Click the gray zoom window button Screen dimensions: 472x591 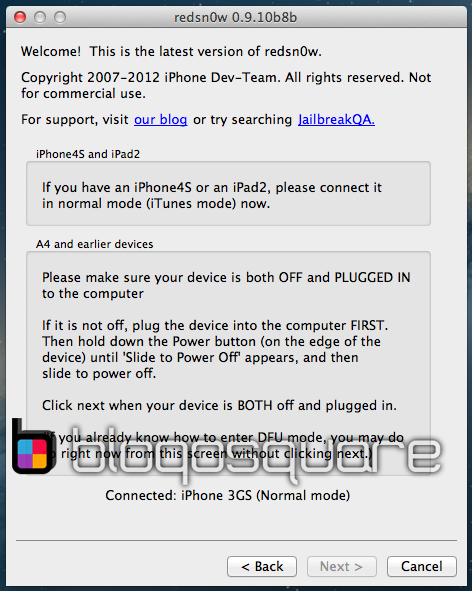coord(60,17)
